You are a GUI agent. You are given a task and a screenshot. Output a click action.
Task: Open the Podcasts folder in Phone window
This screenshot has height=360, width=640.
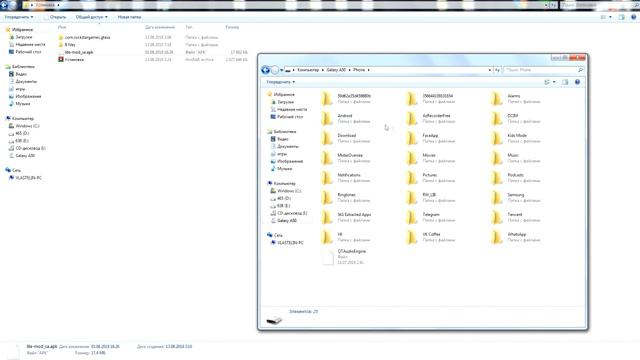click(515, 178)
